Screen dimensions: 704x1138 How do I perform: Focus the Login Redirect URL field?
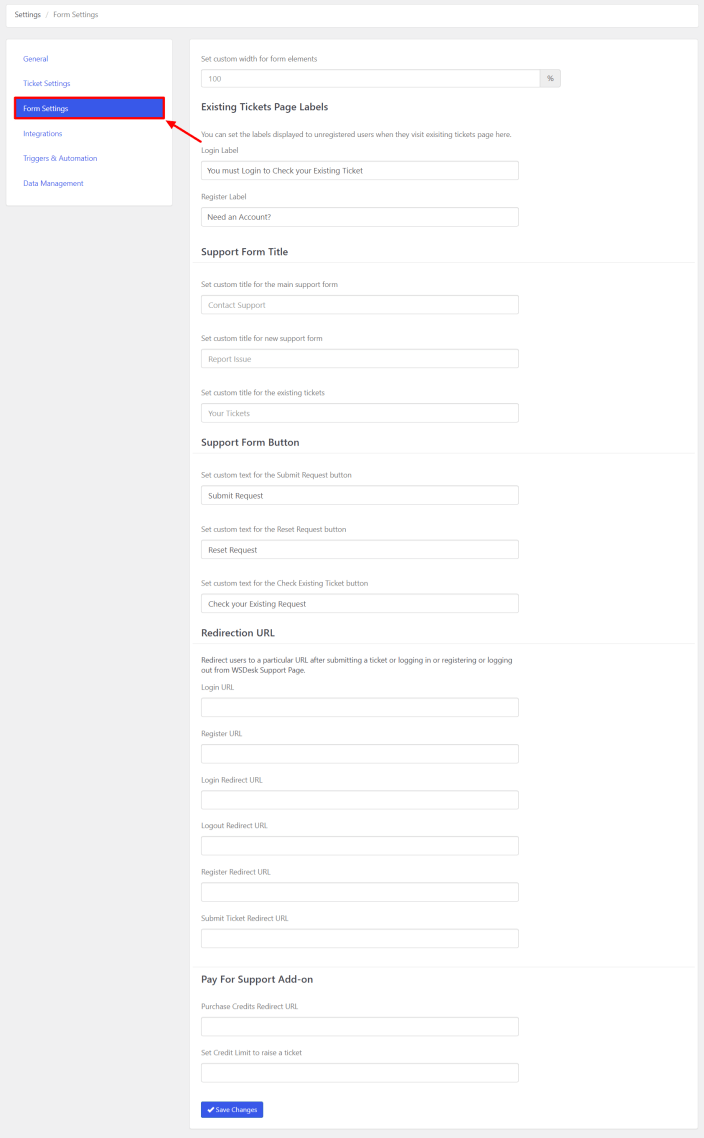pyautogui.click(x=359, y=799)
